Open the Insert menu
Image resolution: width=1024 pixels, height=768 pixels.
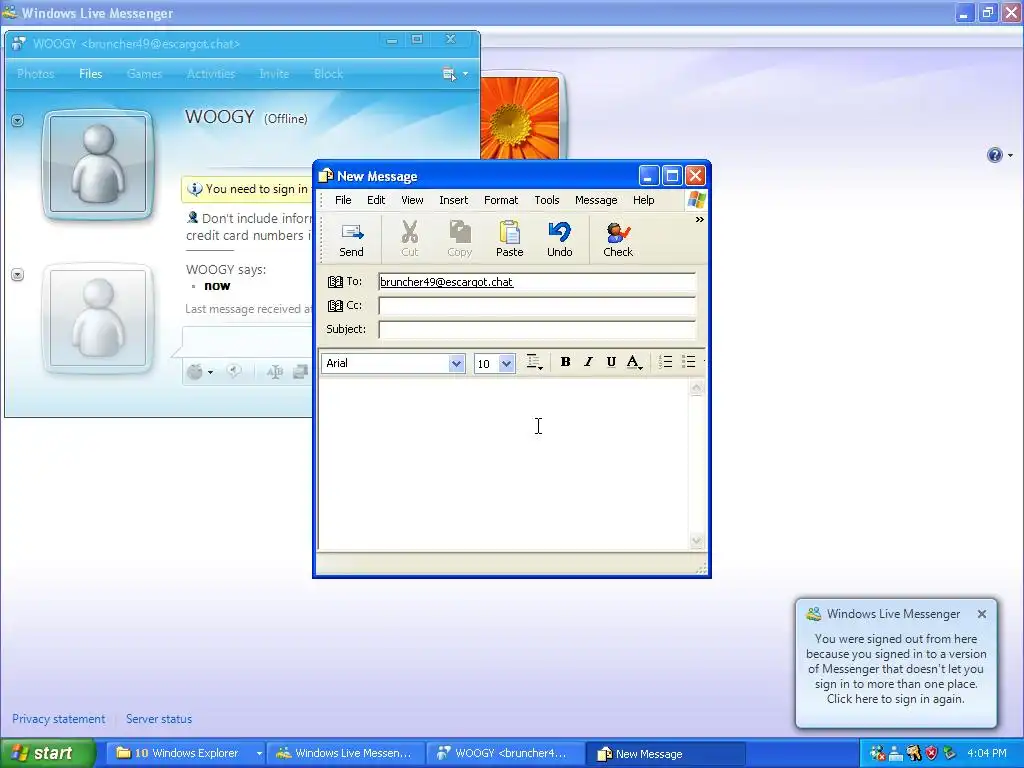coord(453,200)
